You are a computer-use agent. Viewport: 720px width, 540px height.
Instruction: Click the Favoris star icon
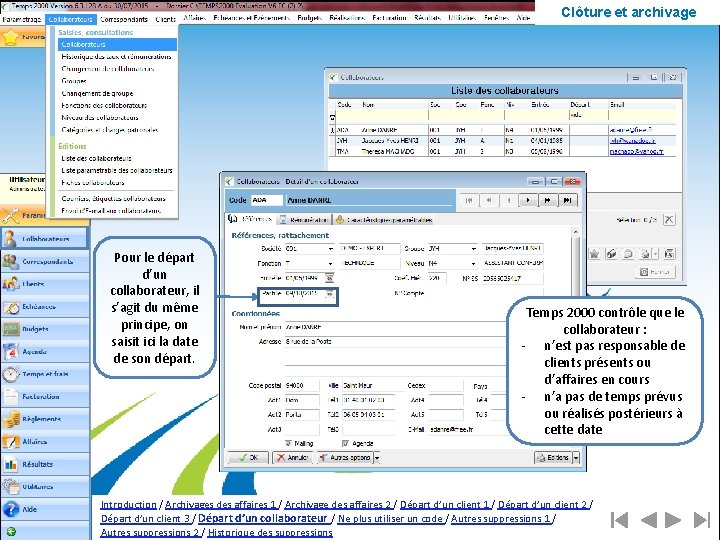tap(10, 37)
